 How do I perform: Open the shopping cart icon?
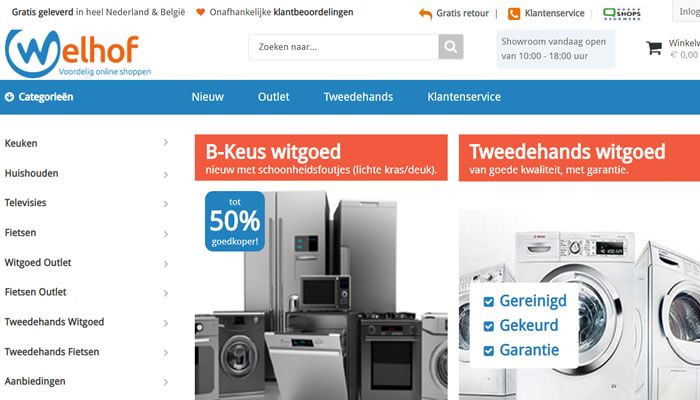click(x=654, y=48)
